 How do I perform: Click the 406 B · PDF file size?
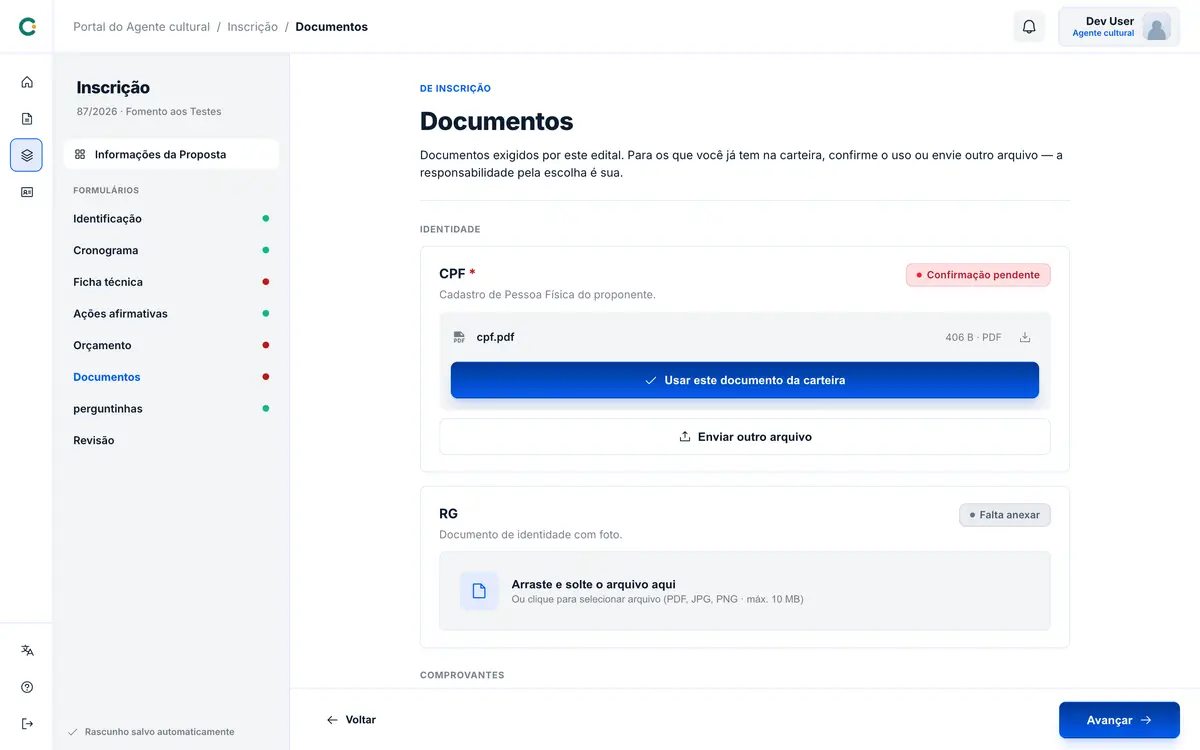(x=973, y=338)
